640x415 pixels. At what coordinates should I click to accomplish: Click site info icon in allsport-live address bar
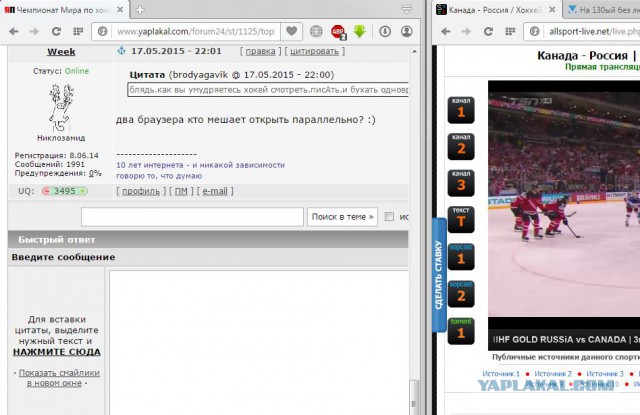click(x=534, y=31)
